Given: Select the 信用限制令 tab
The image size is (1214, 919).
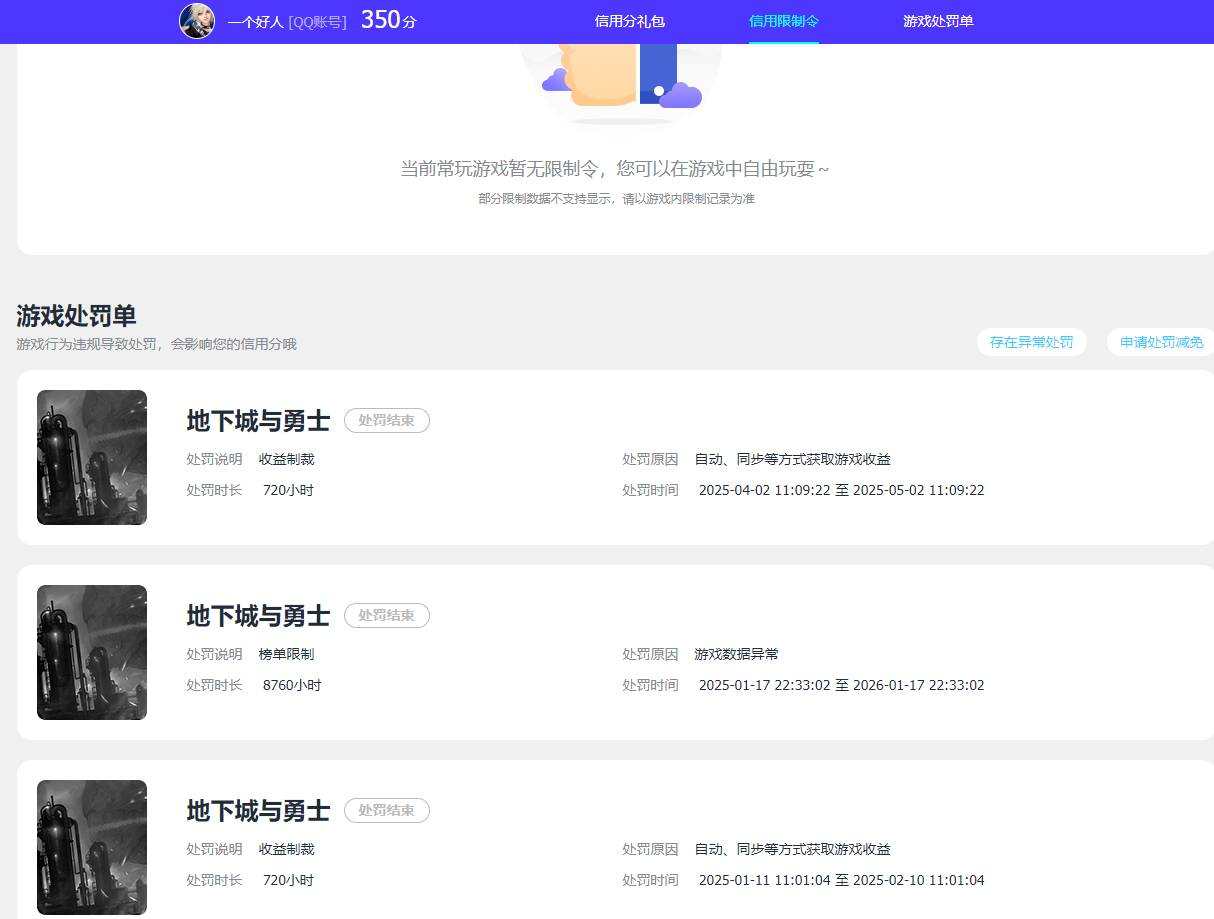Looking at the screenshot, I should (783, 21).
